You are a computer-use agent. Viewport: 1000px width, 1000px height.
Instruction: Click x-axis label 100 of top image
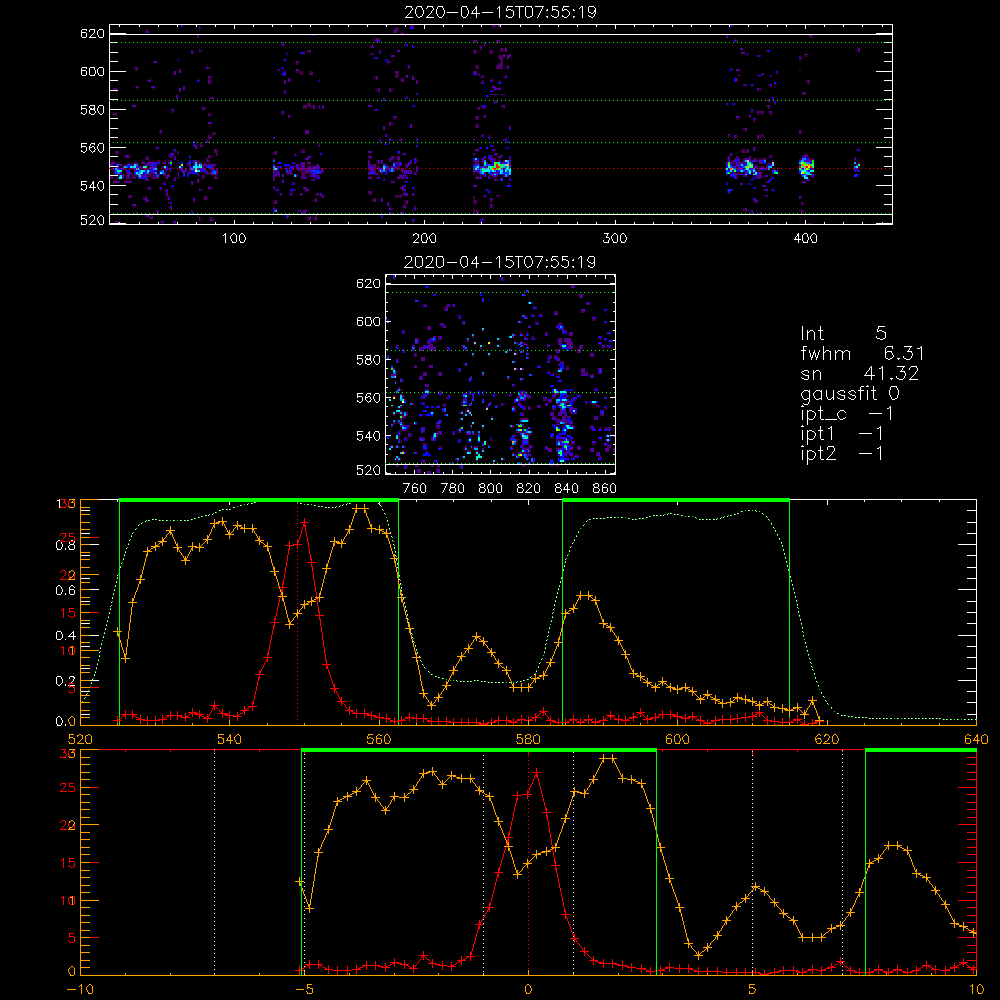click(x=234, y=238)
